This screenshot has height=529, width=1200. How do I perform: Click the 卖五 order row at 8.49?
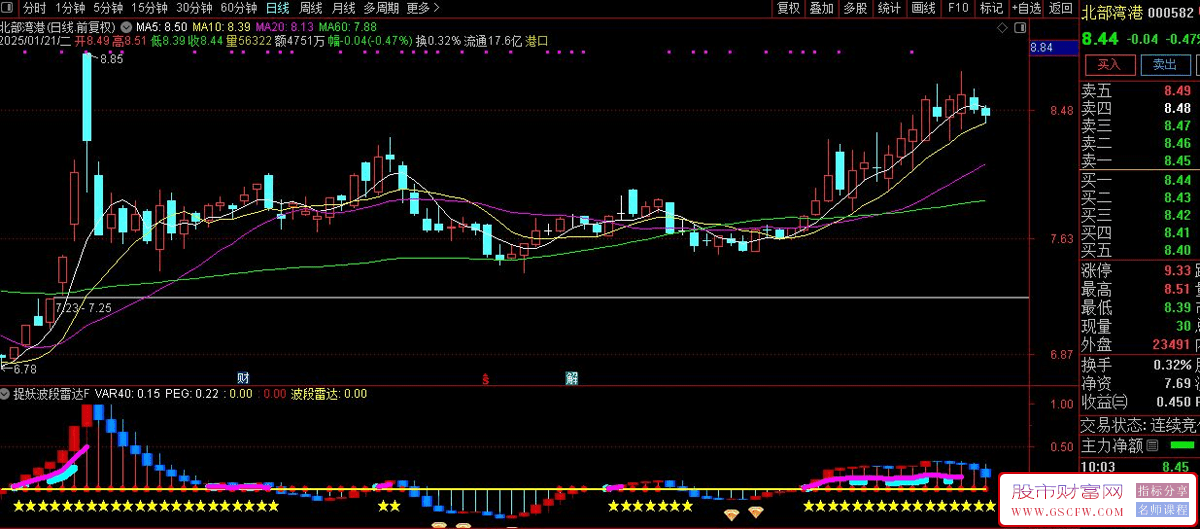click(1139, 90)
